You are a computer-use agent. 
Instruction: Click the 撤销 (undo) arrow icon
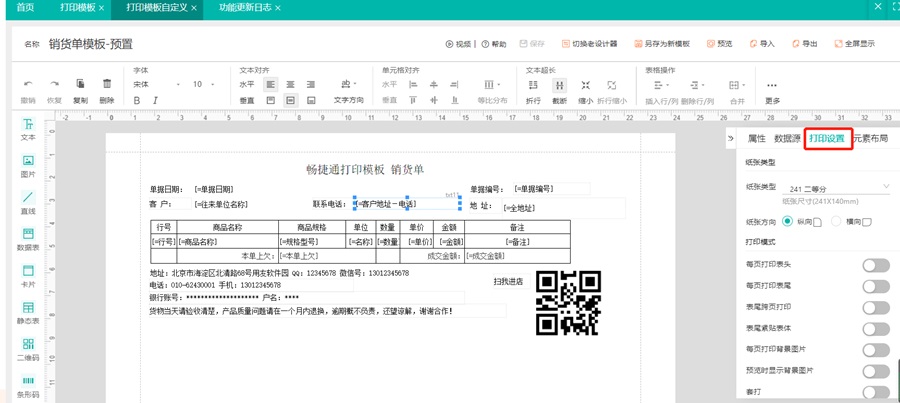click(28, 85)
